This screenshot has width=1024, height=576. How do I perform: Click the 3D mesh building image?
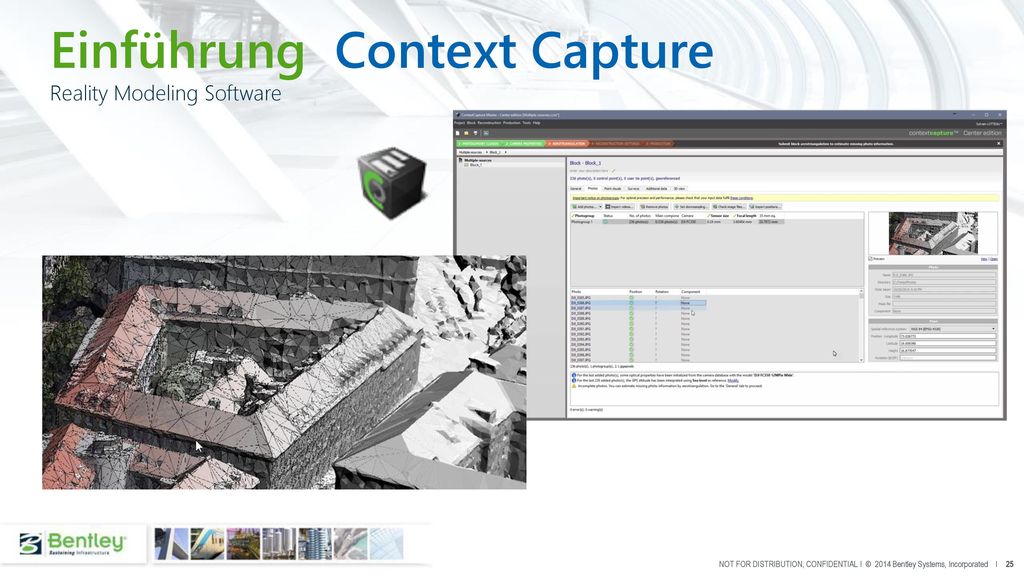click(x=284, y=372)
